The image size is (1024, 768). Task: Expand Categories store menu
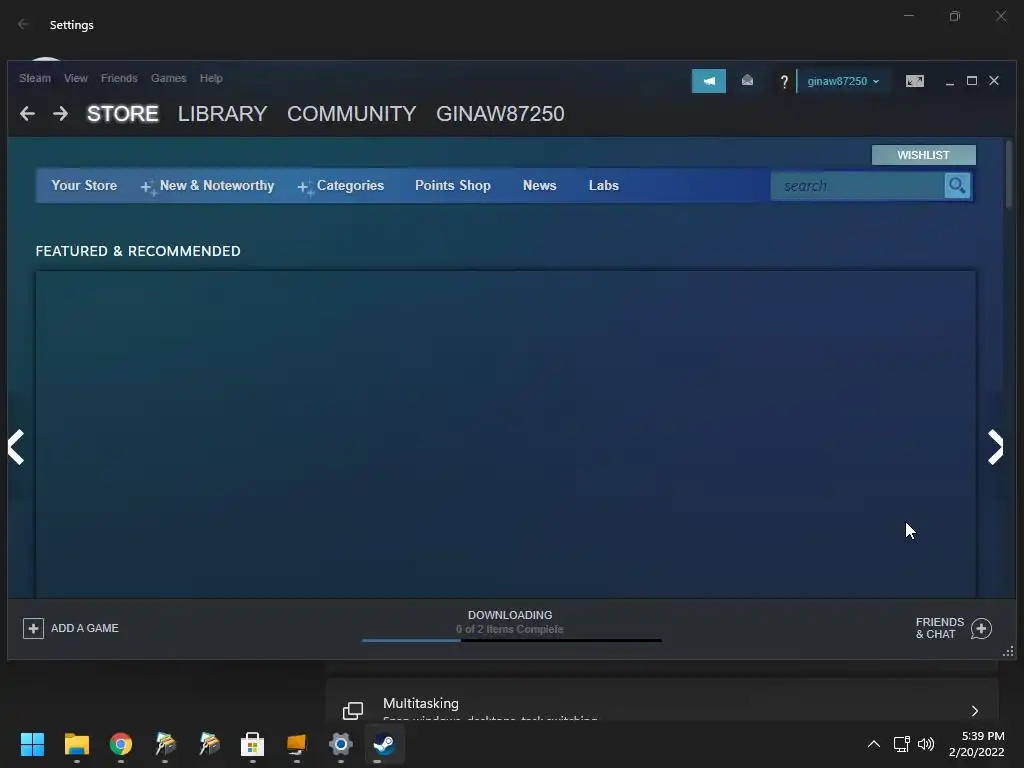(341, 185)
